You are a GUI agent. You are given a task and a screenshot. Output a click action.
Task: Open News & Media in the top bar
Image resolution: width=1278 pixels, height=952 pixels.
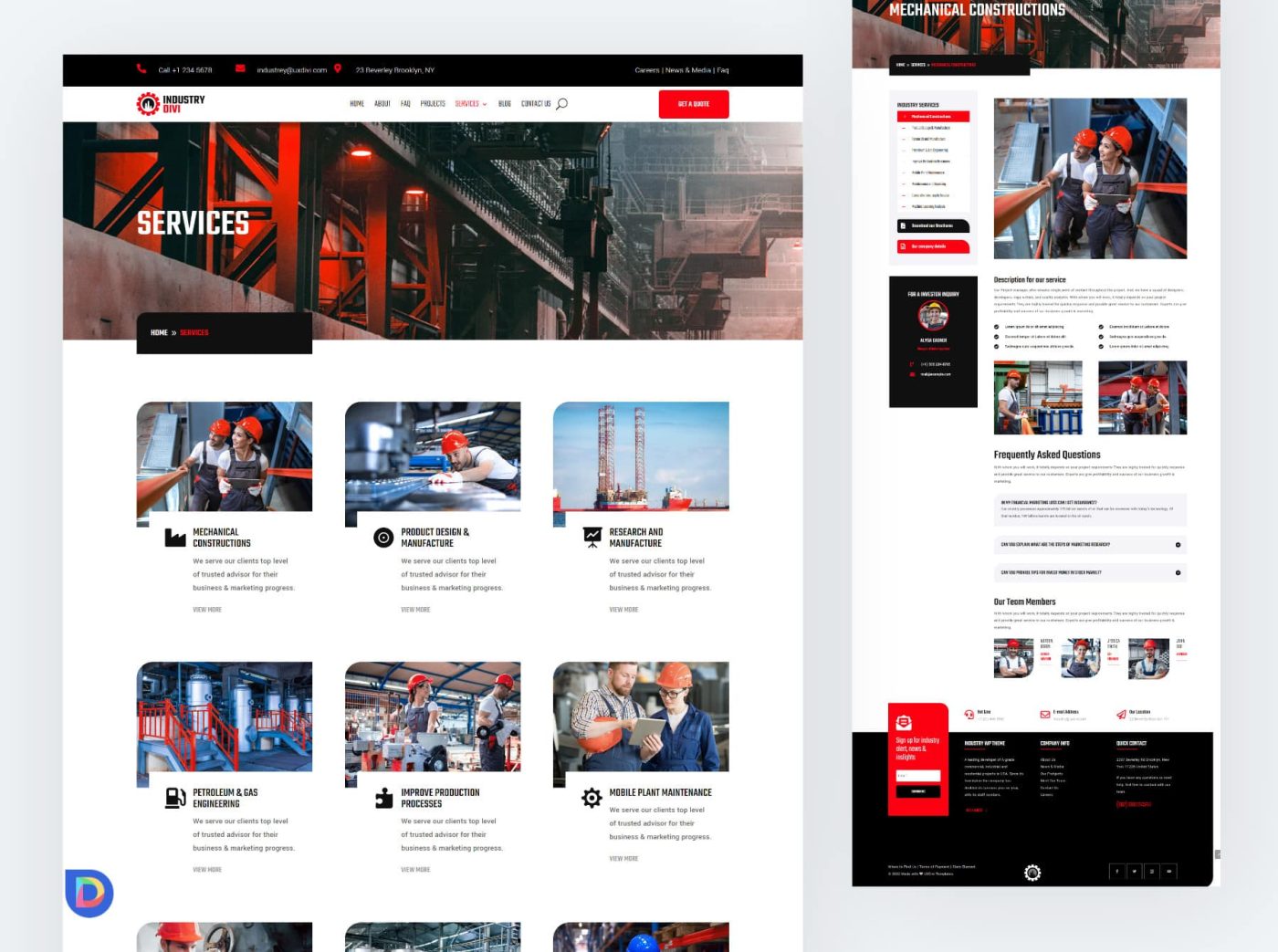coord(688,70)
